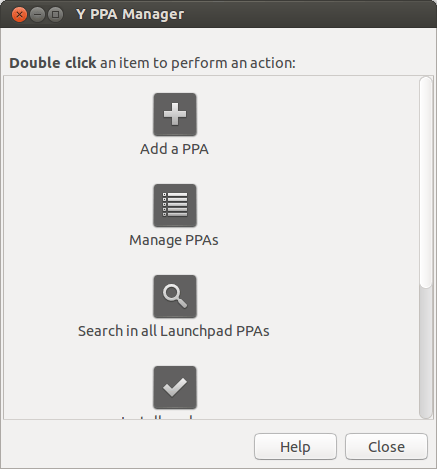Click the Close button in the dialog footer

[386, 447]
